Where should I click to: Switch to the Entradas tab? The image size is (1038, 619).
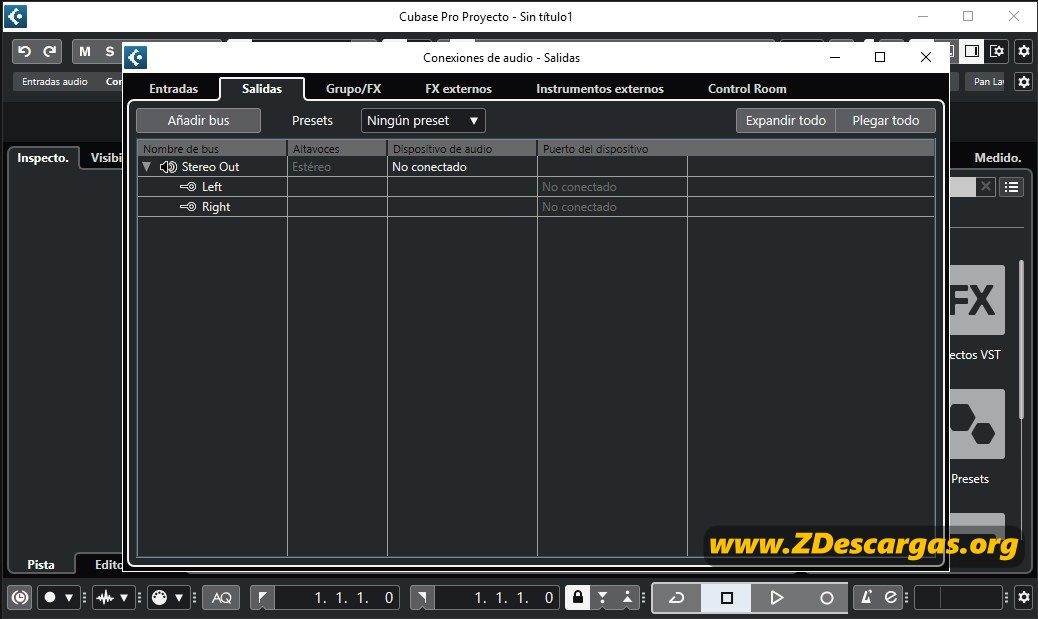pos(173,89)
